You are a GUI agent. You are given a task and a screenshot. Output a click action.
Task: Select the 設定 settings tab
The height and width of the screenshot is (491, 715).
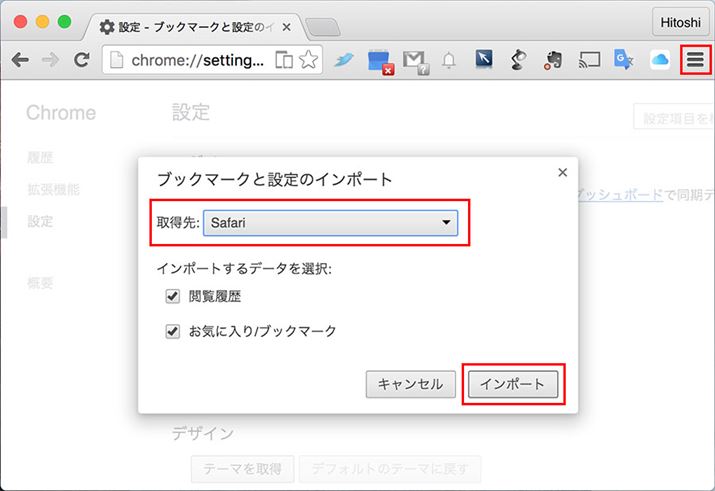click(194, 27)
